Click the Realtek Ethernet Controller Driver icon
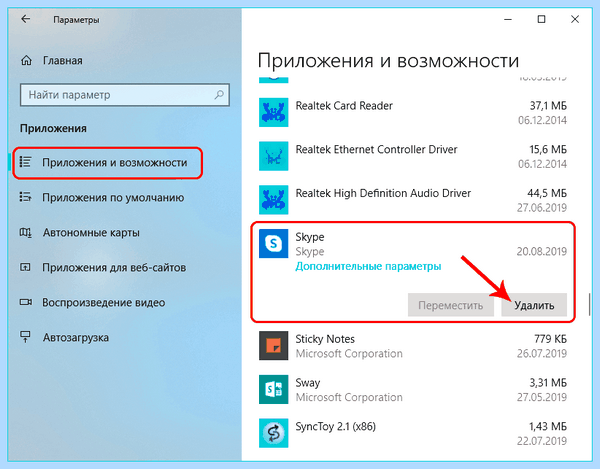600x469 pixels. click(273, 156)
